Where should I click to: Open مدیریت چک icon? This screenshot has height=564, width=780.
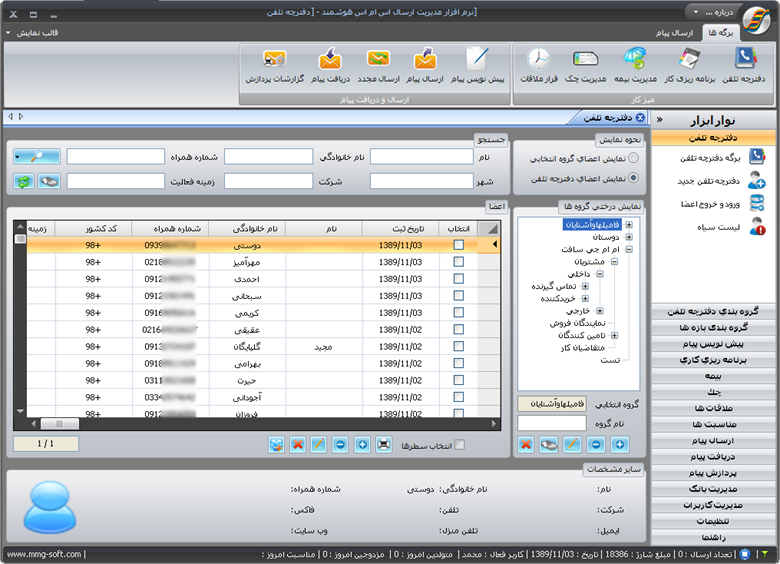585,65
